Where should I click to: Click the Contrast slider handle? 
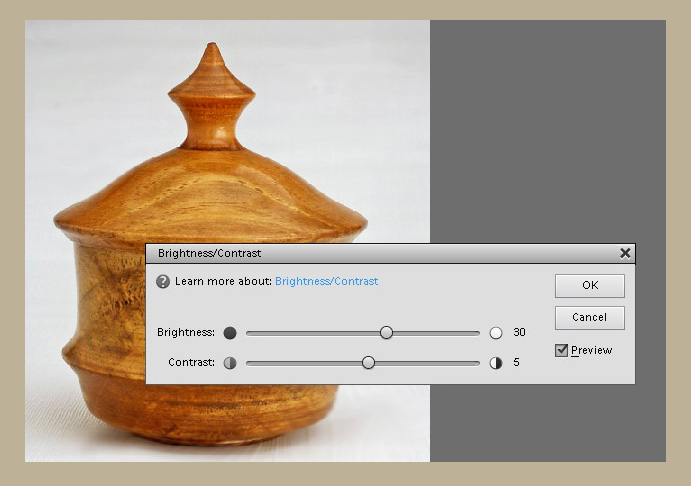click(x=368, y=363)
